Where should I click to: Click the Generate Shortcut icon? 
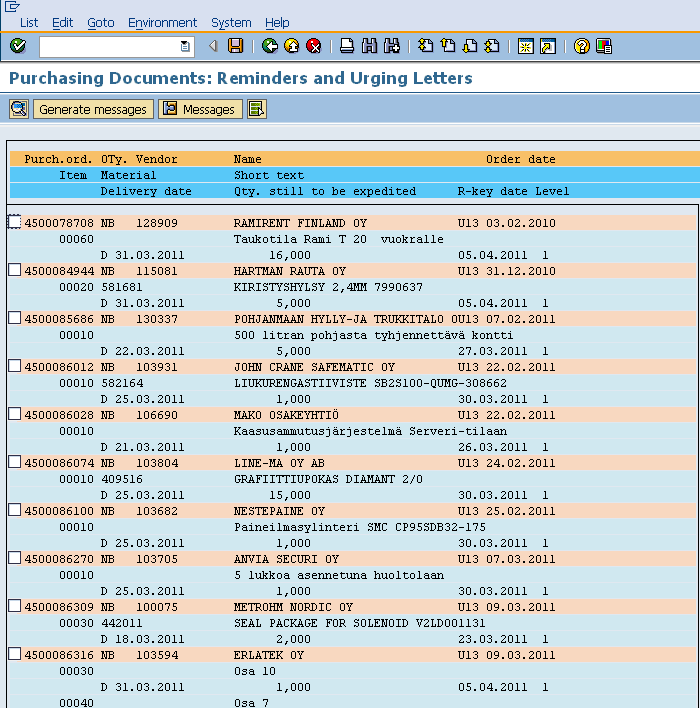tap(548, 46)
